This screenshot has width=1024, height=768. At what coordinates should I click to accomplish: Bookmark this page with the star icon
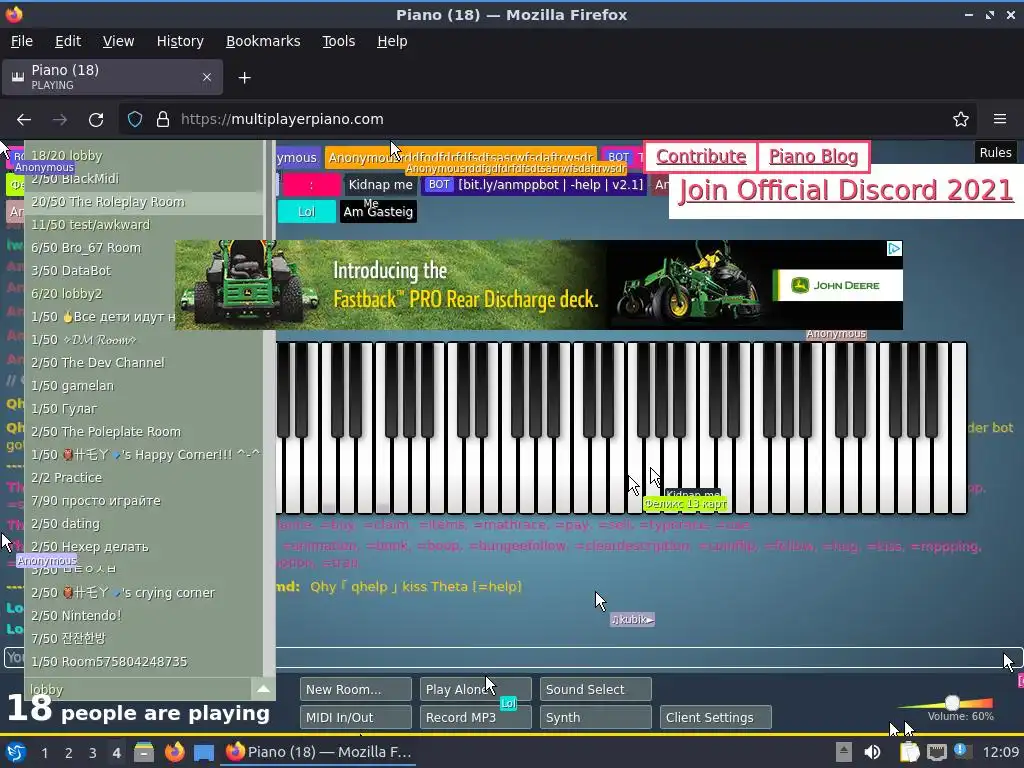[x=961, y=120]
